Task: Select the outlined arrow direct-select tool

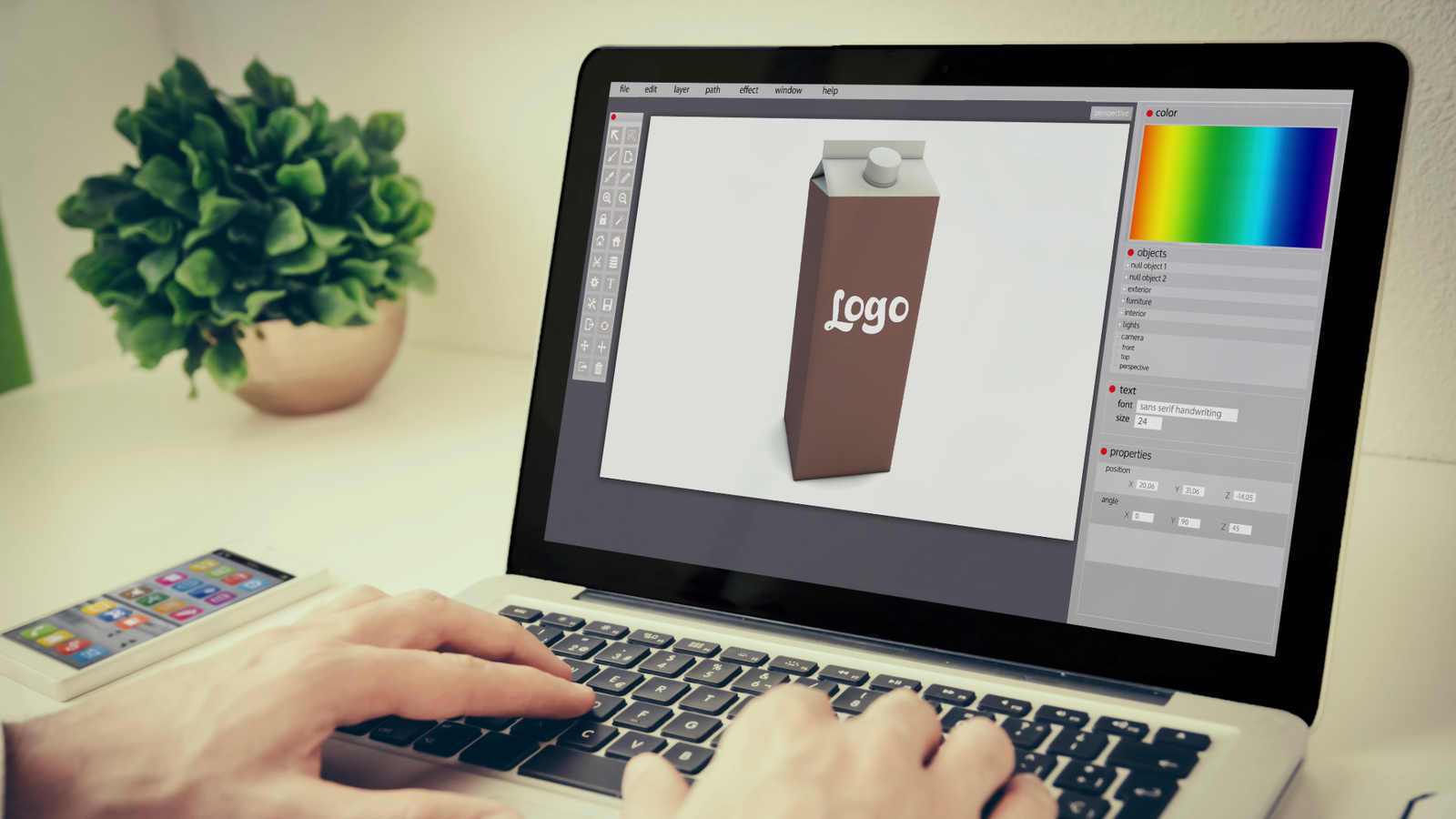Action: [x=632, y=134]
